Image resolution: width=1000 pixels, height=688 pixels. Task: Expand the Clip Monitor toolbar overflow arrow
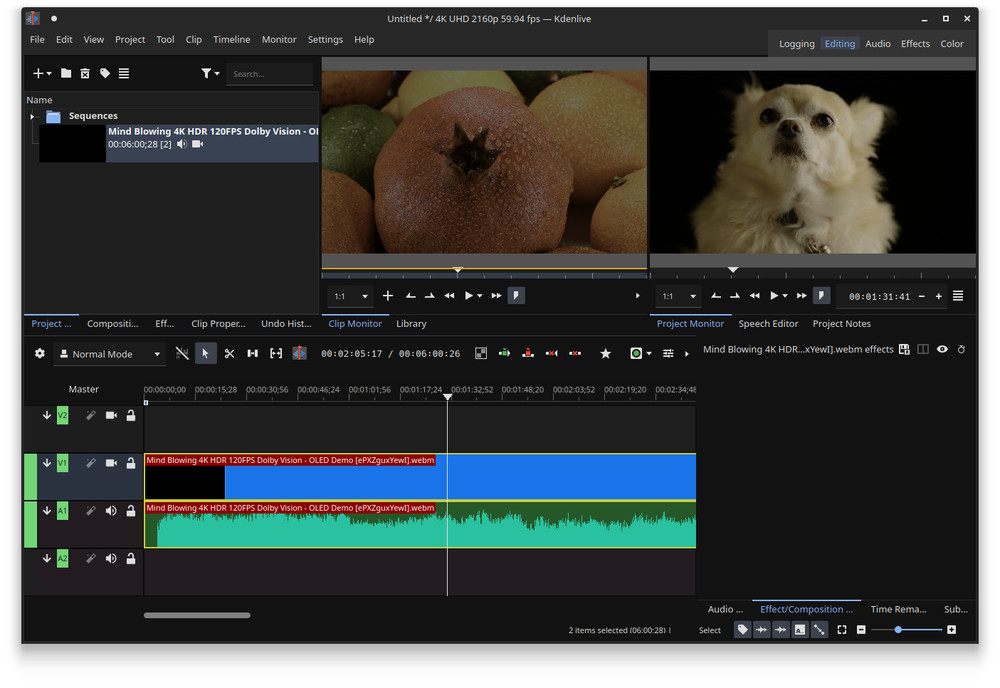pos(638,296)
